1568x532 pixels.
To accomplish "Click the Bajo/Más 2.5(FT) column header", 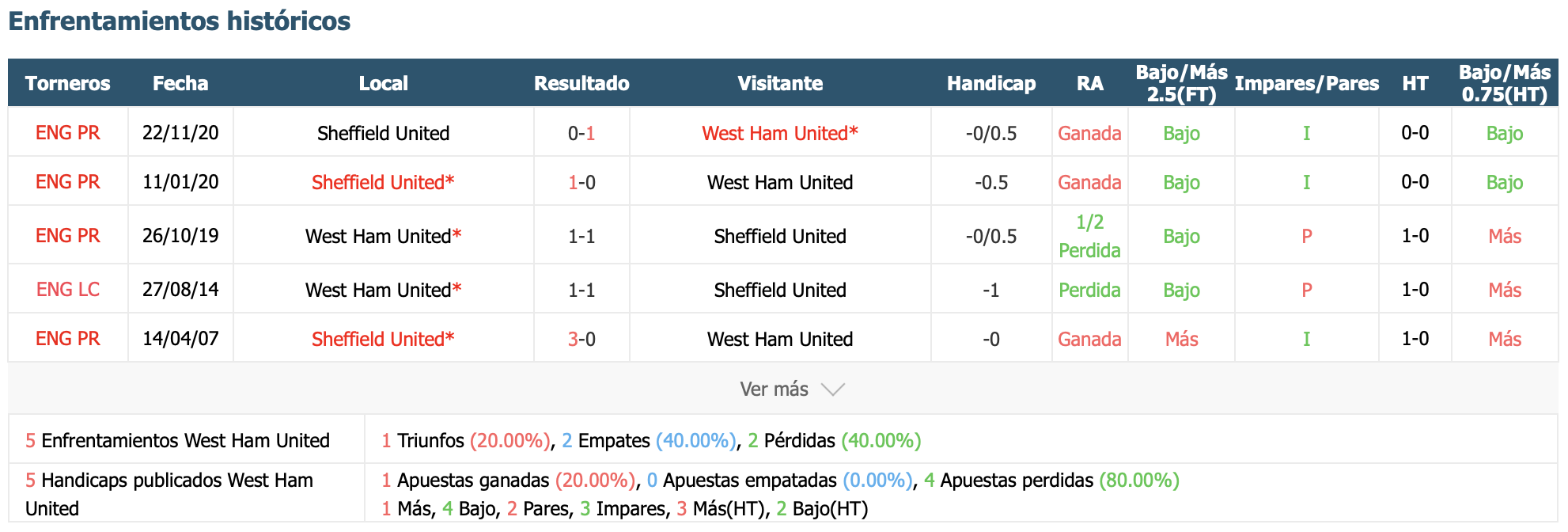I will (x=1181, y=83).
